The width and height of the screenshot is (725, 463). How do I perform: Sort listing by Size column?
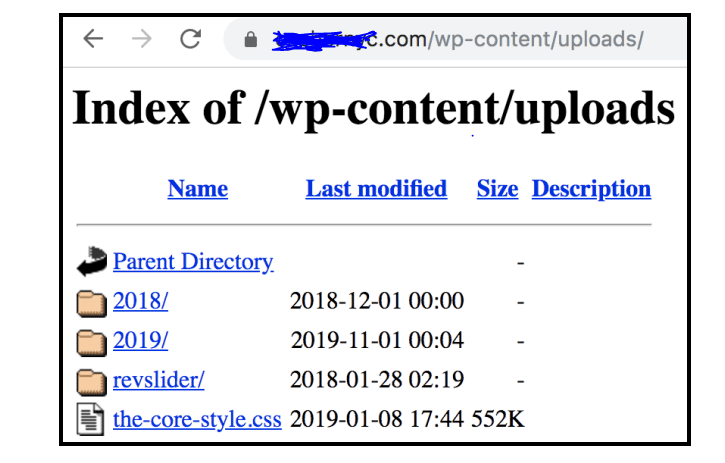[497, 189]
